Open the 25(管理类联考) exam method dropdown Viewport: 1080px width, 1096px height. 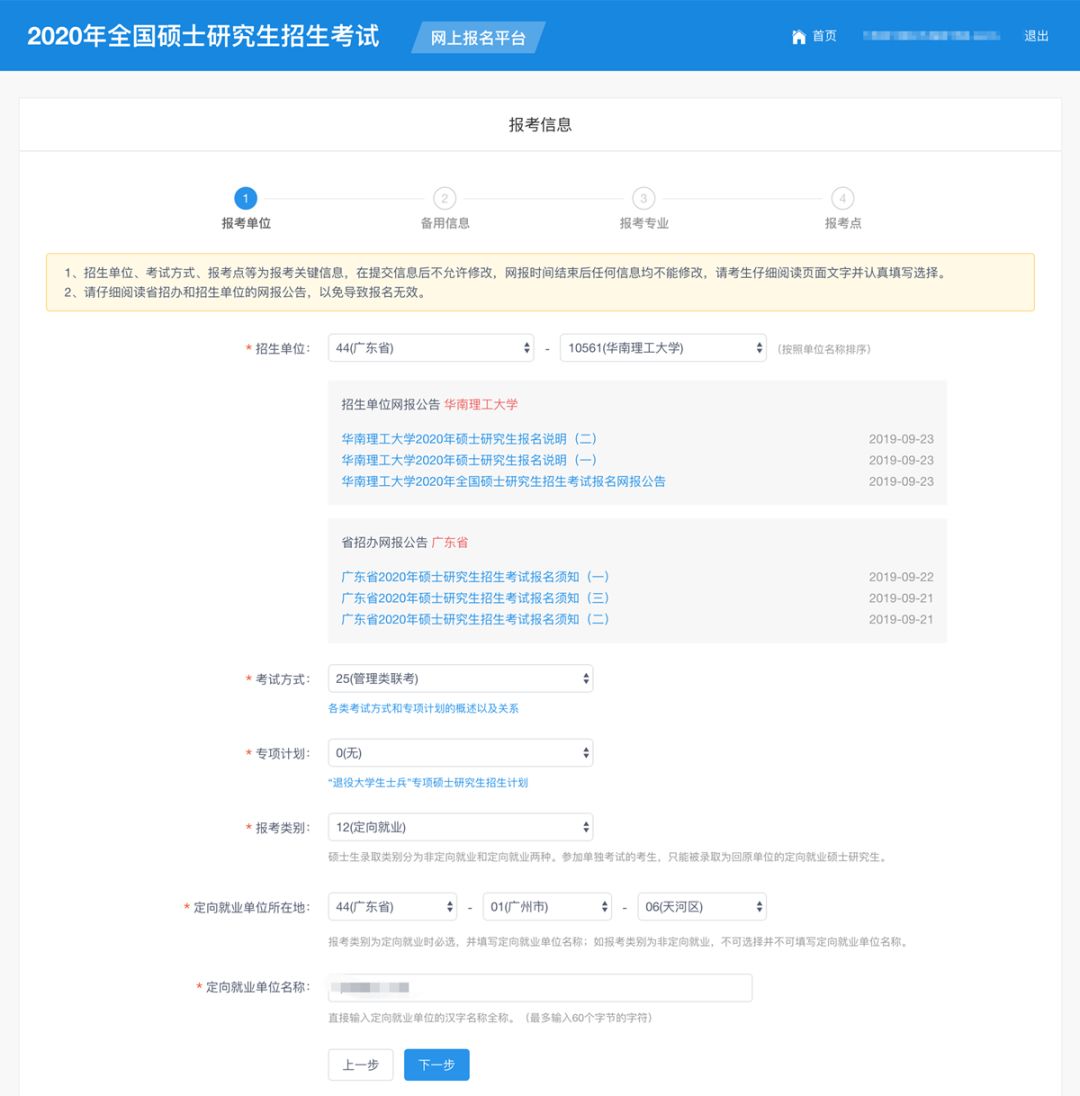tap(459, 678)
